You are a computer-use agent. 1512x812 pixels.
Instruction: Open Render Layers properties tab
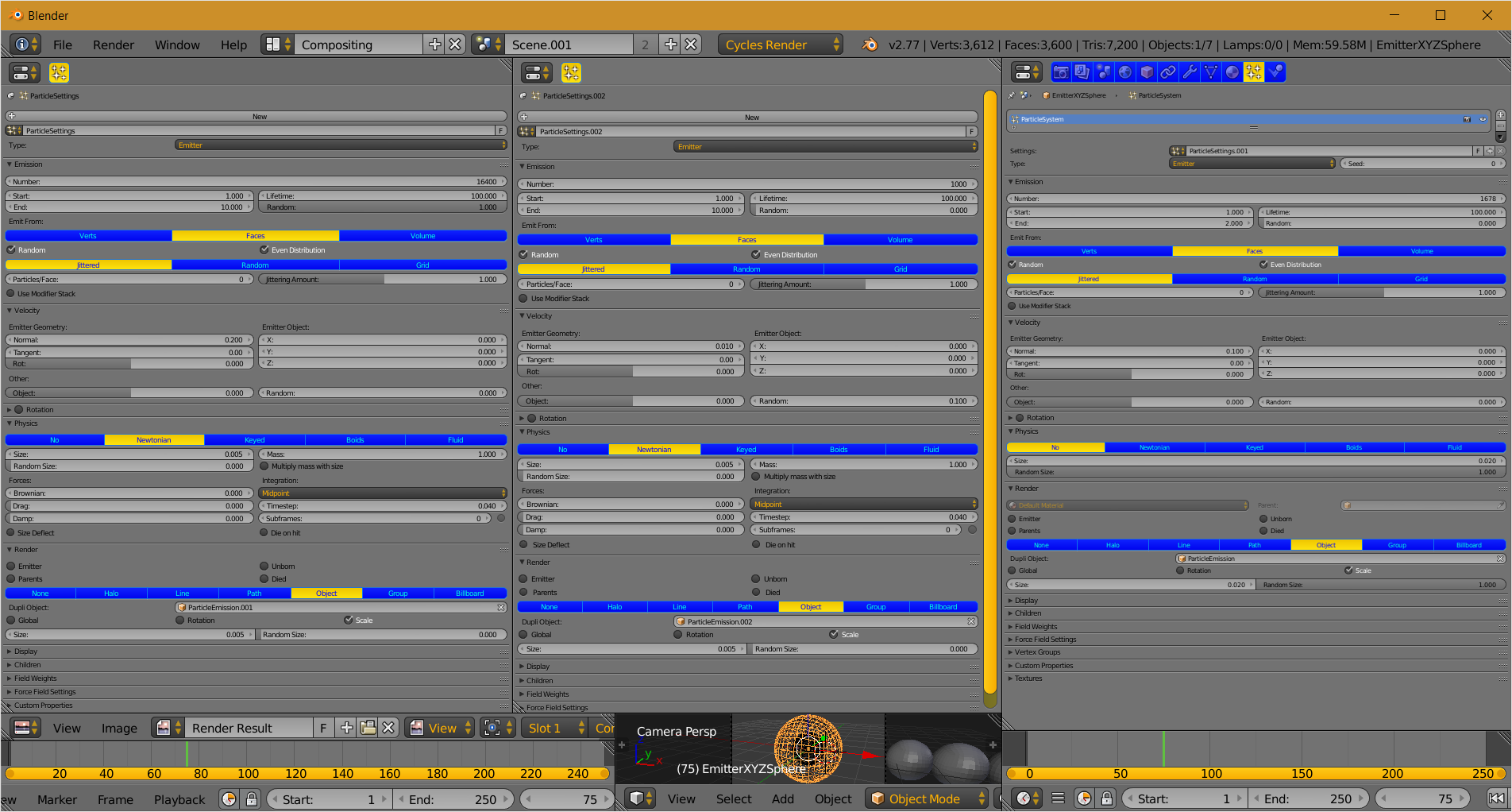1082,72
